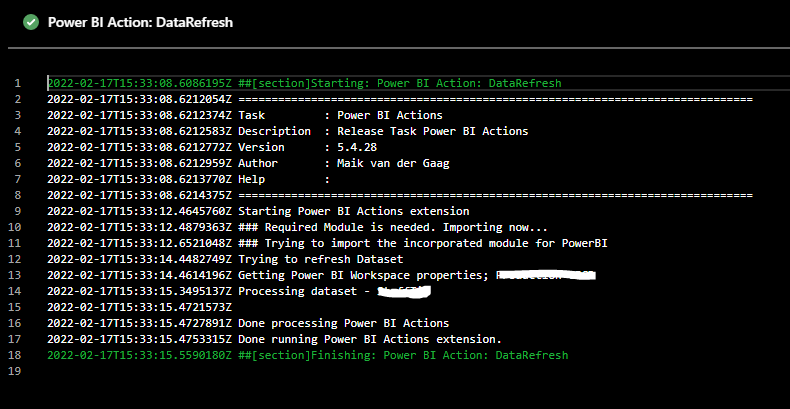Click line number 19 in the gutter
The width and height of the screenshot is (790, 409).
click(x=15, y=372)
